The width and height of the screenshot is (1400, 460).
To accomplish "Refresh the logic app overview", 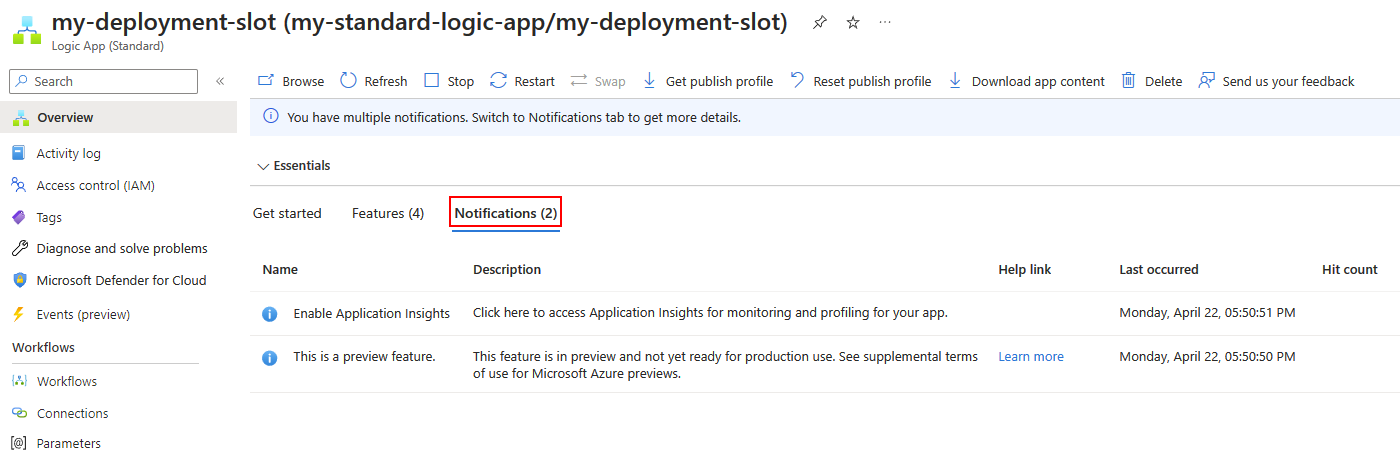I will 374,81.
